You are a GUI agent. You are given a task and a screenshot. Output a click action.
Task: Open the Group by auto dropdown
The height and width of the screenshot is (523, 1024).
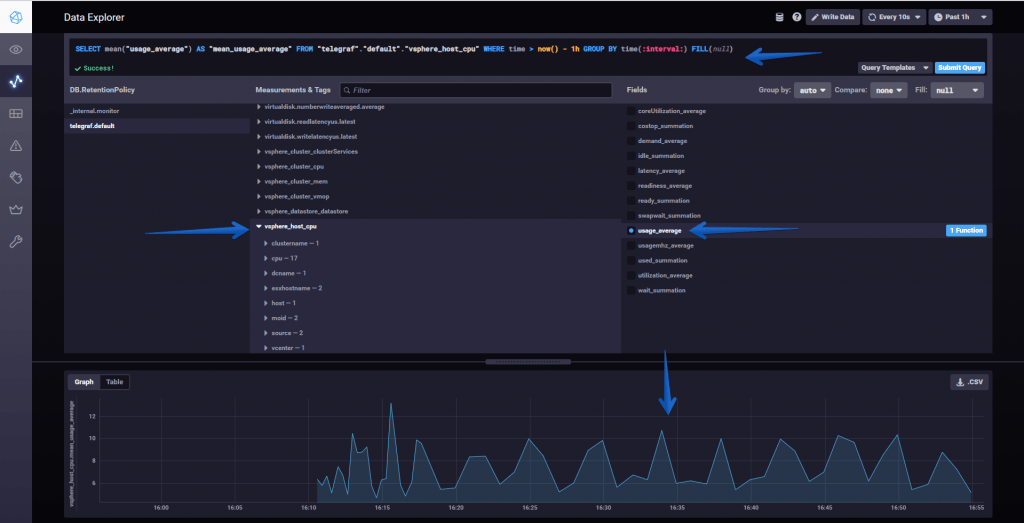[812, 91]
